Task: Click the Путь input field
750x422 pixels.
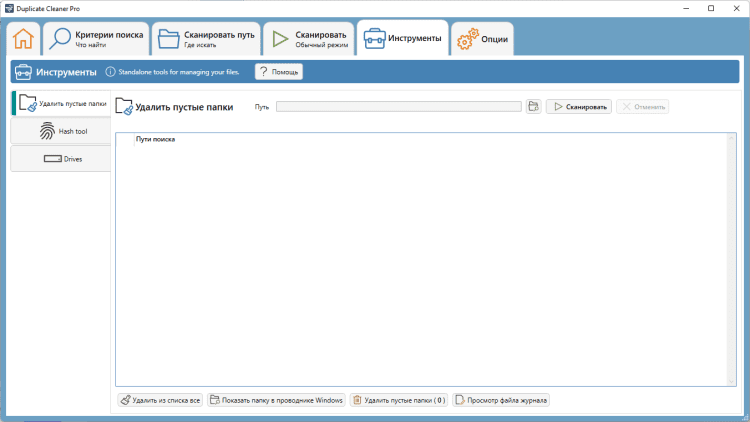Action: click(x=398, y=107)
